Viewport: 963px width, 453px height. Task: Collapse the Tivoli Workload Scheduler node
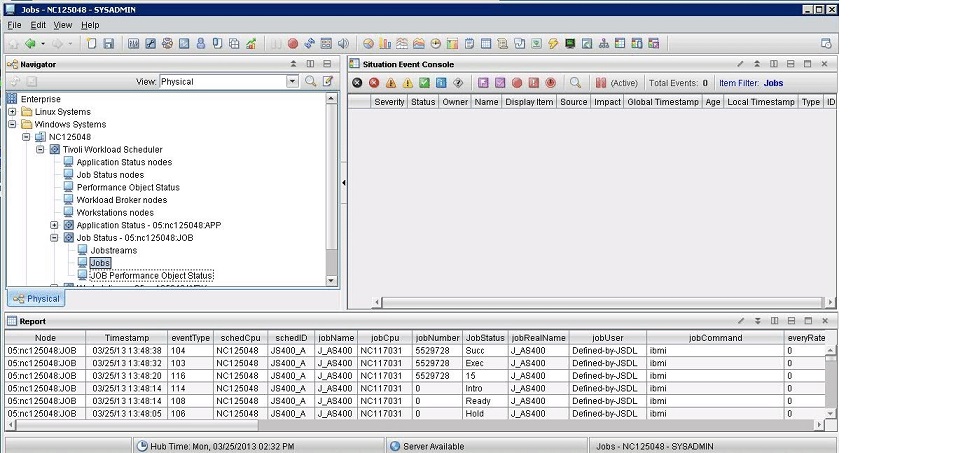[x=40, y=149]
